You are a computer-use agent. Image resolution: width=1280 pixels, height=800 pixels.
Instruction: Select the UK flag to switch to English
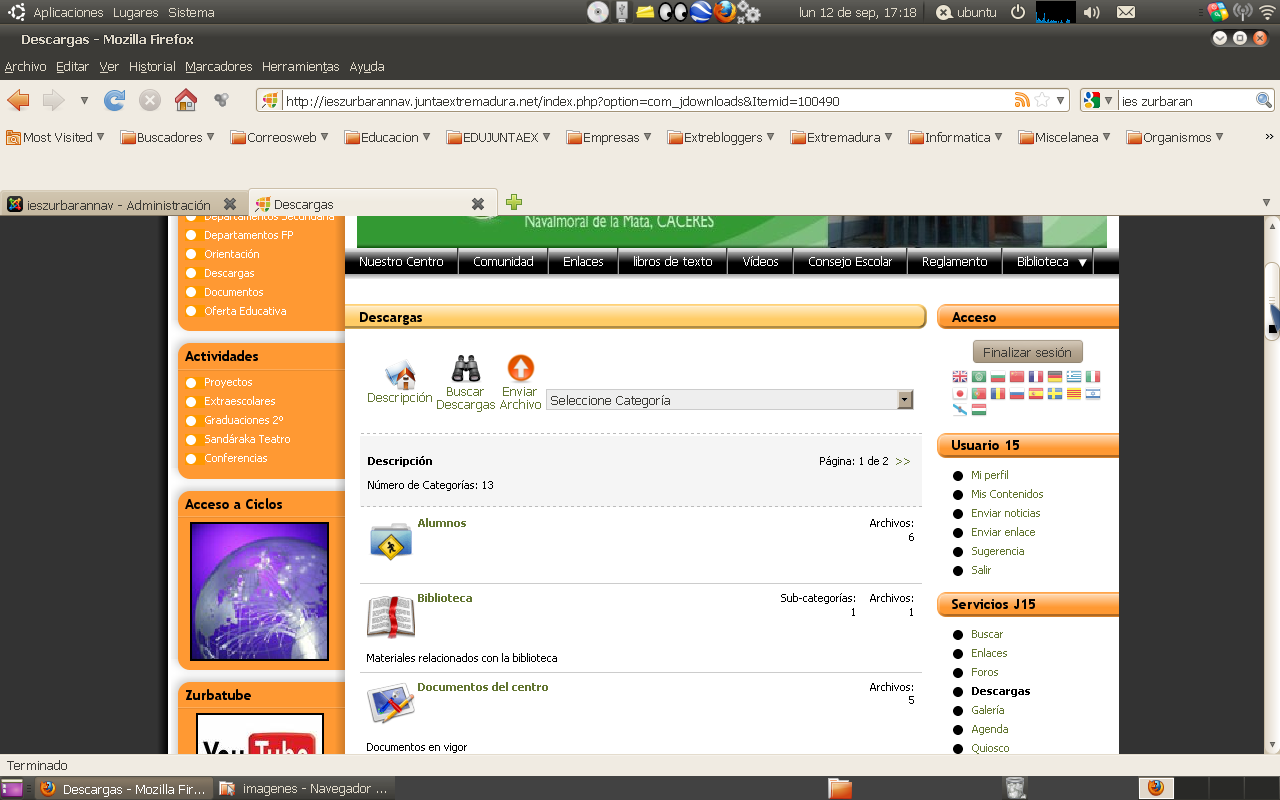[x=960, y=376]
